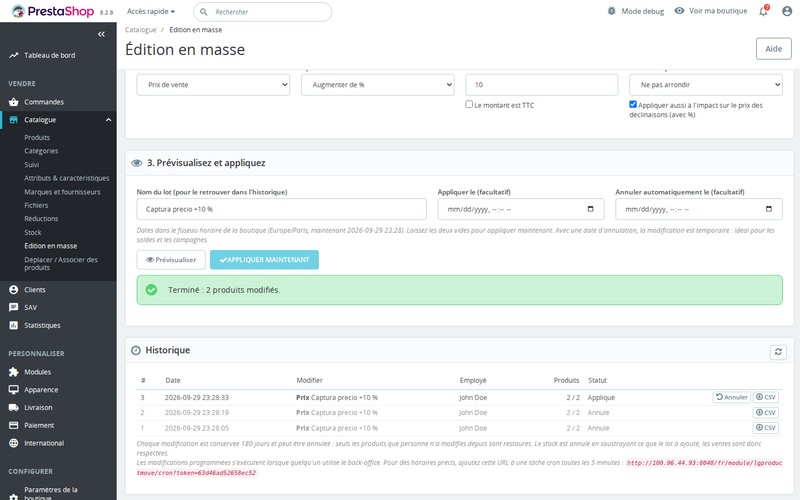800x500 pixels.
Task: Toggle Le montant est TTC checkbox
Action: [x=469, y=105]
